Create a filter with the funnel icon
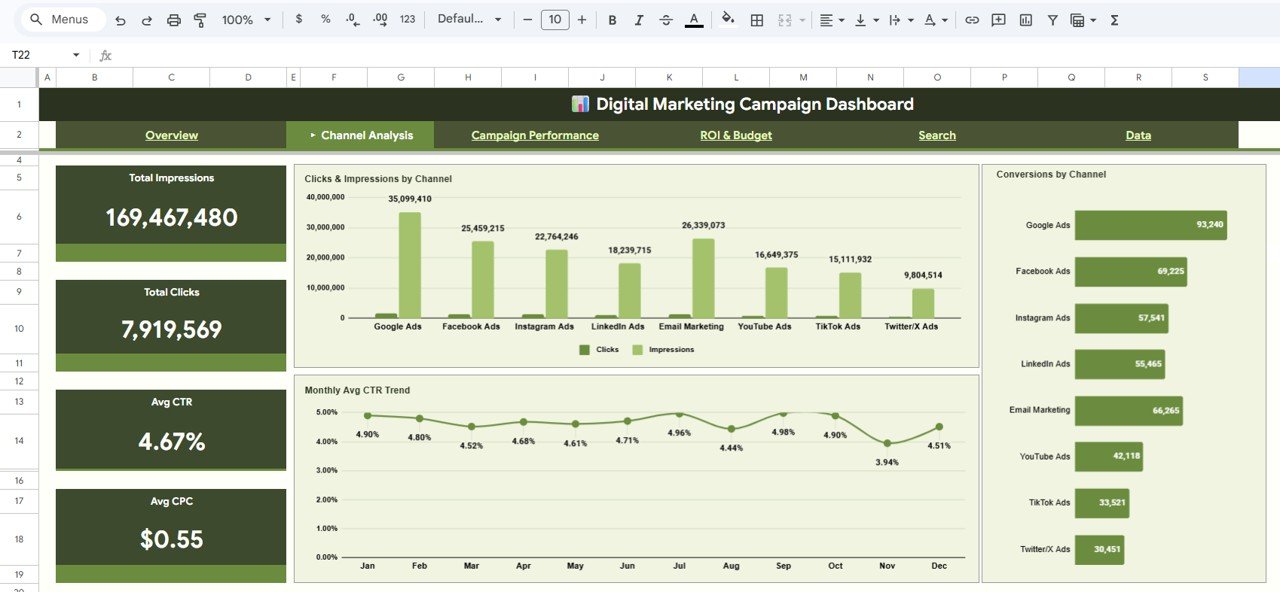 pyautogui.click(x=1052, y=19)
